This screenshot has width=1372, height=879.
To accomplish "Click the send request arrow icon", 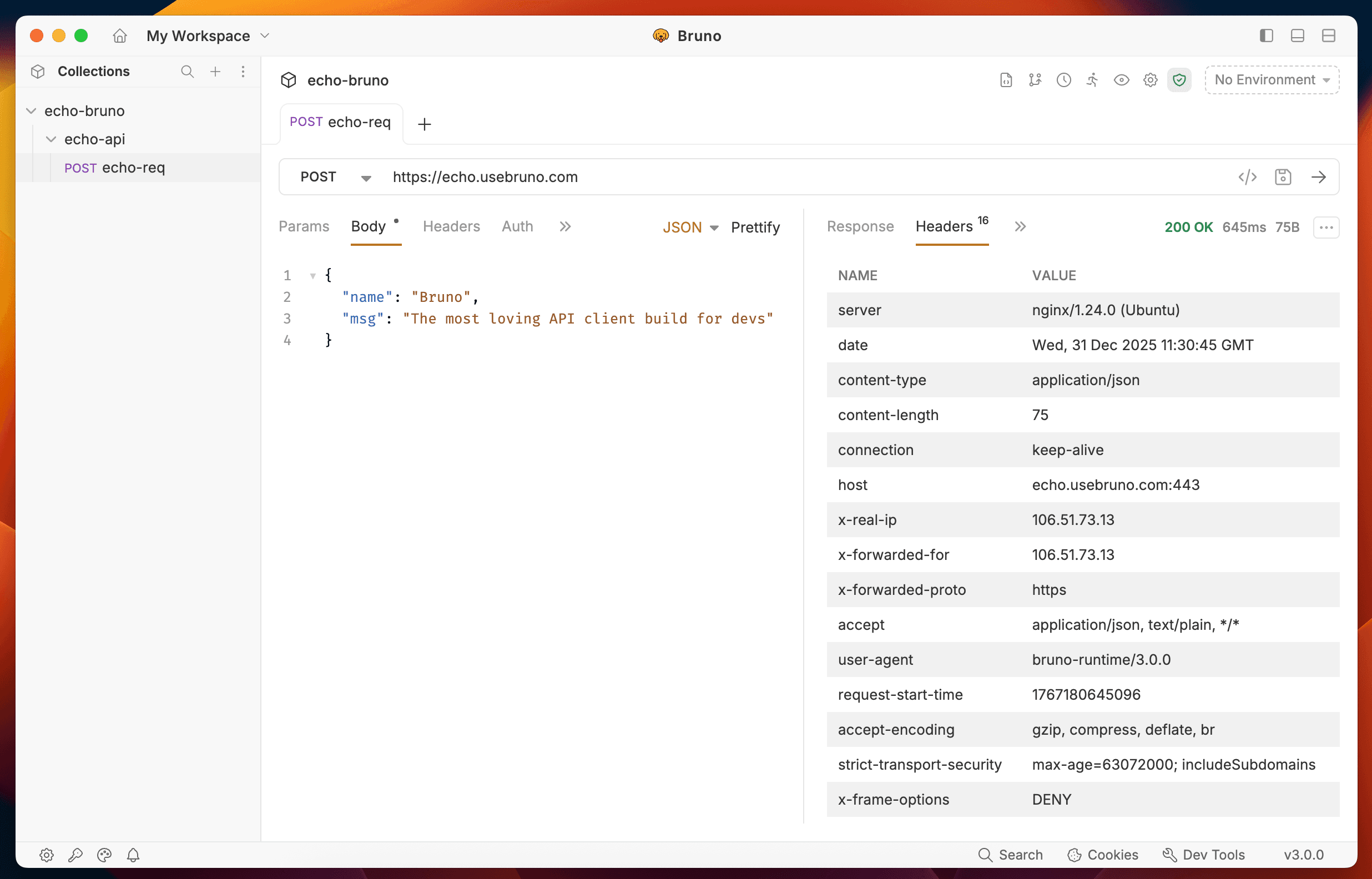I will [x=1318, y=177].
